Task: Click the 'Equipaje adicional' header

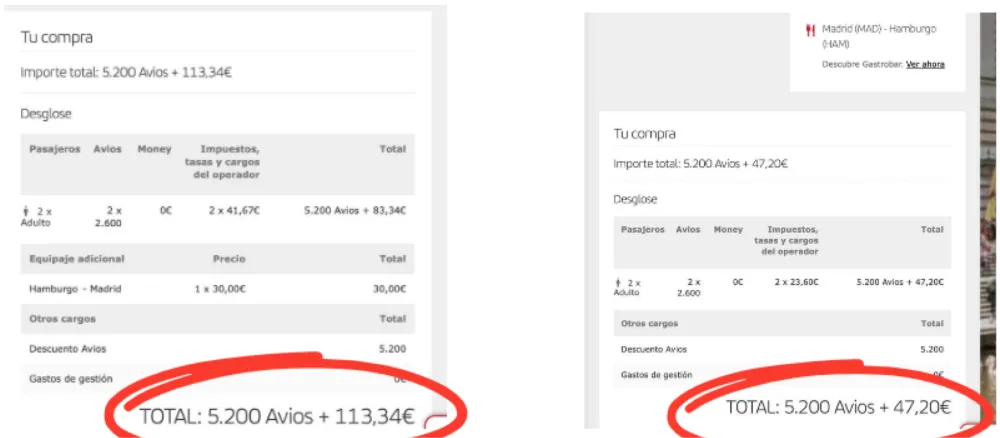Action: [77, 259]
